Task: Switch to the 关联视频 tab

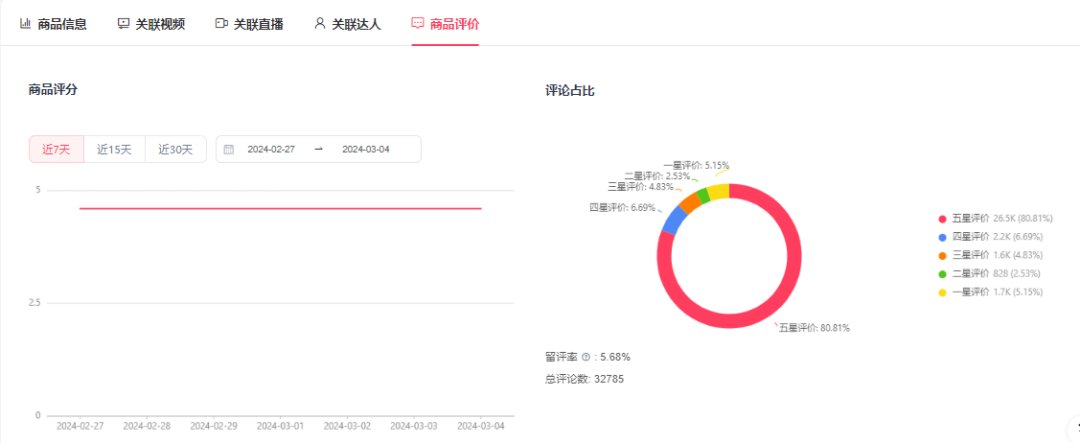Action: pyautogui.click(x=151, y=24)
